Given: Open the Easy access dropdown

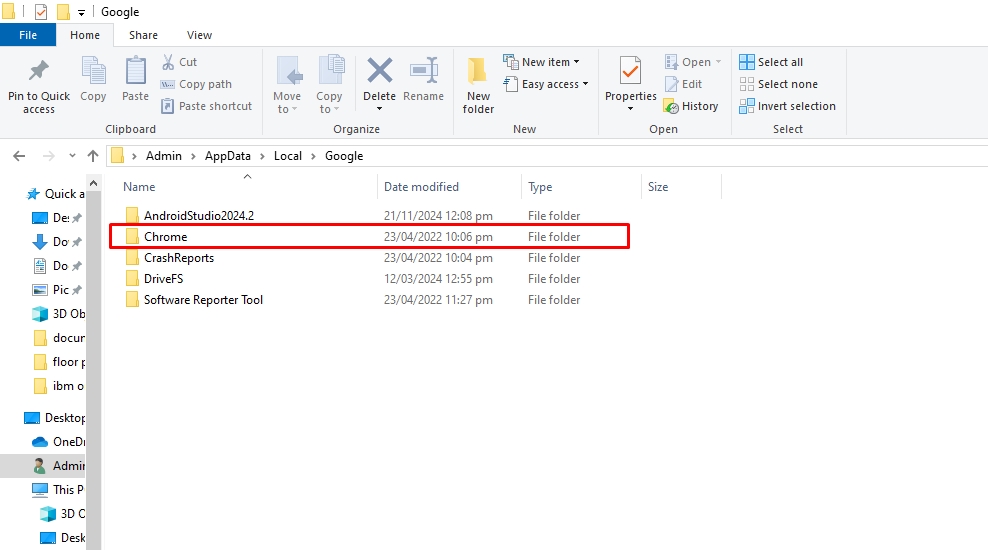Looking at the screenshot, I should 546,84.
